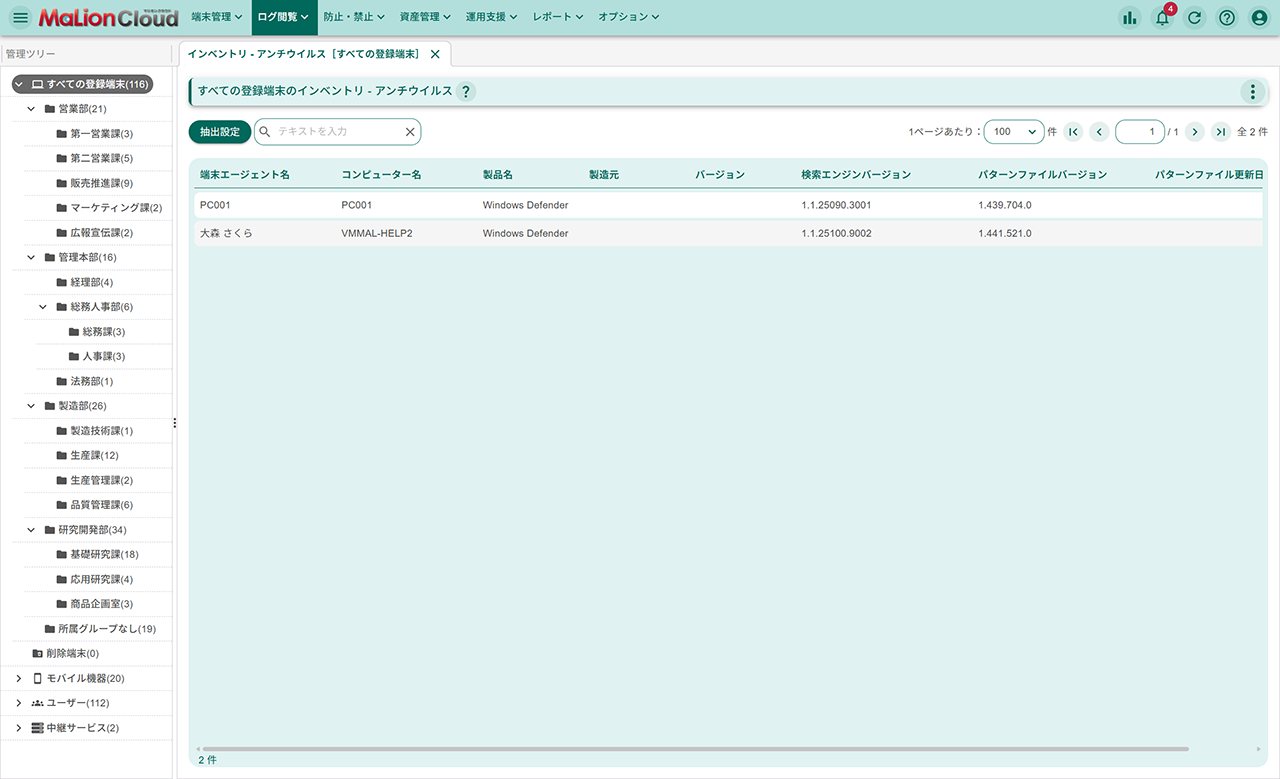Open the items-per-page dropdown showing 100

pos(1013,132)
